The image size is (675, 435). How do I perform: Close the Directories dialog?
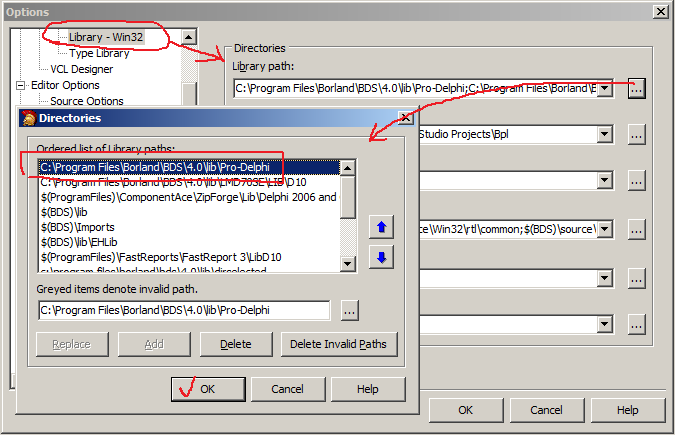(405, 118)
